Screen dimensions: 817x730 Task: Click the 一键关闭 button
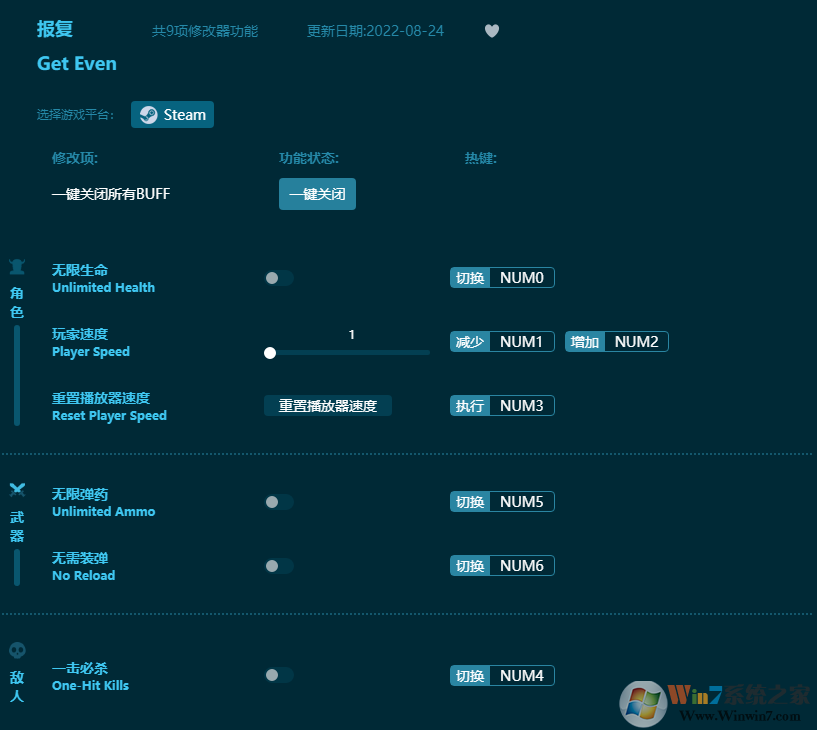click(317, 194)
